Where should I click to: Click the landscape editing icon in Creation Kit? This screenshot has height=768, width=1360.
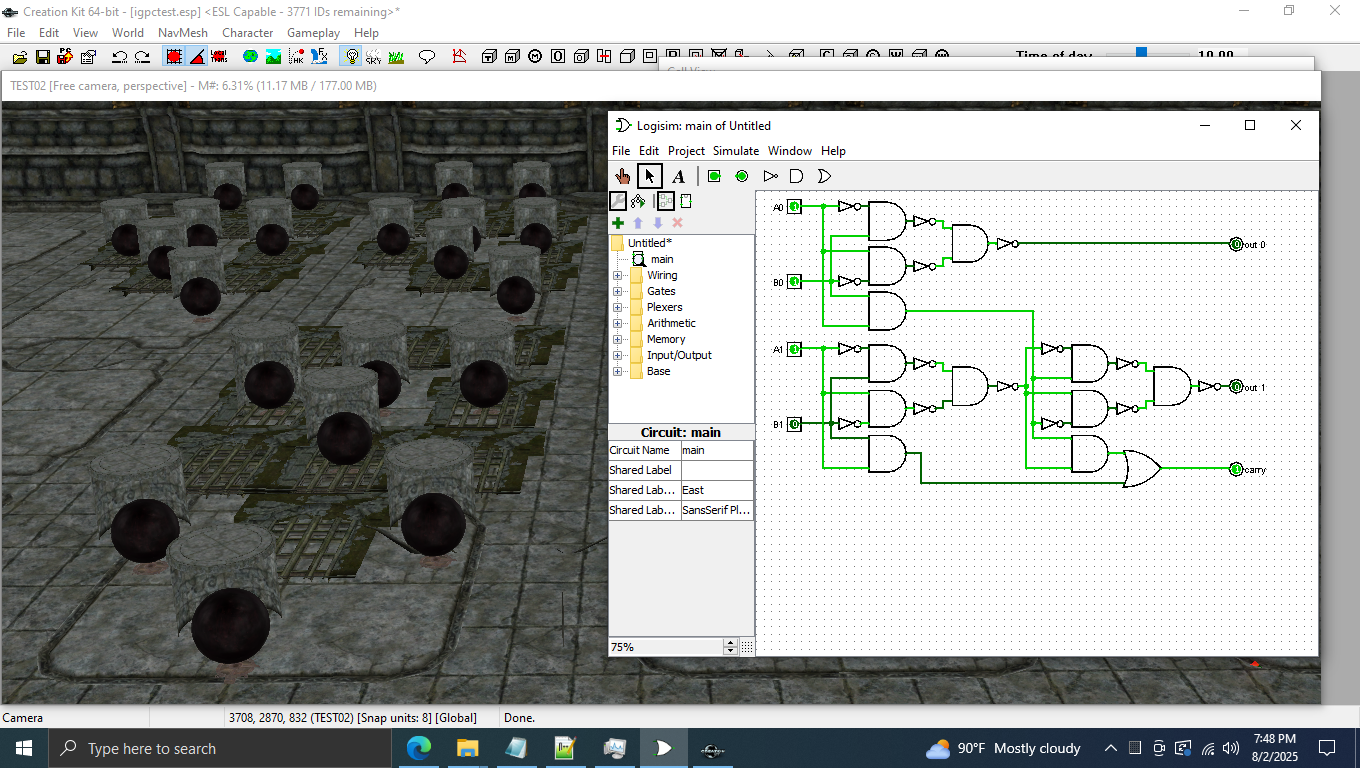point(273,57)
